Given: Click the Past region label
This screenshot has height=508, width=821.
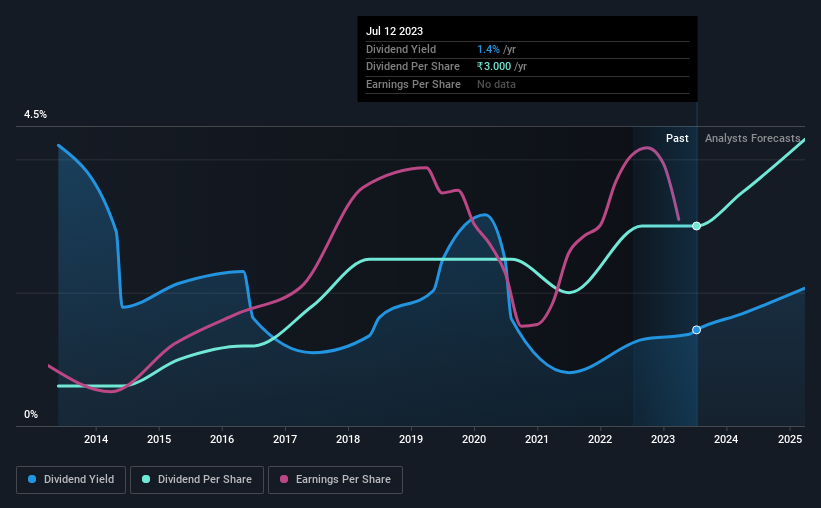Looking at the screenshot, I should tap(677, 138).
